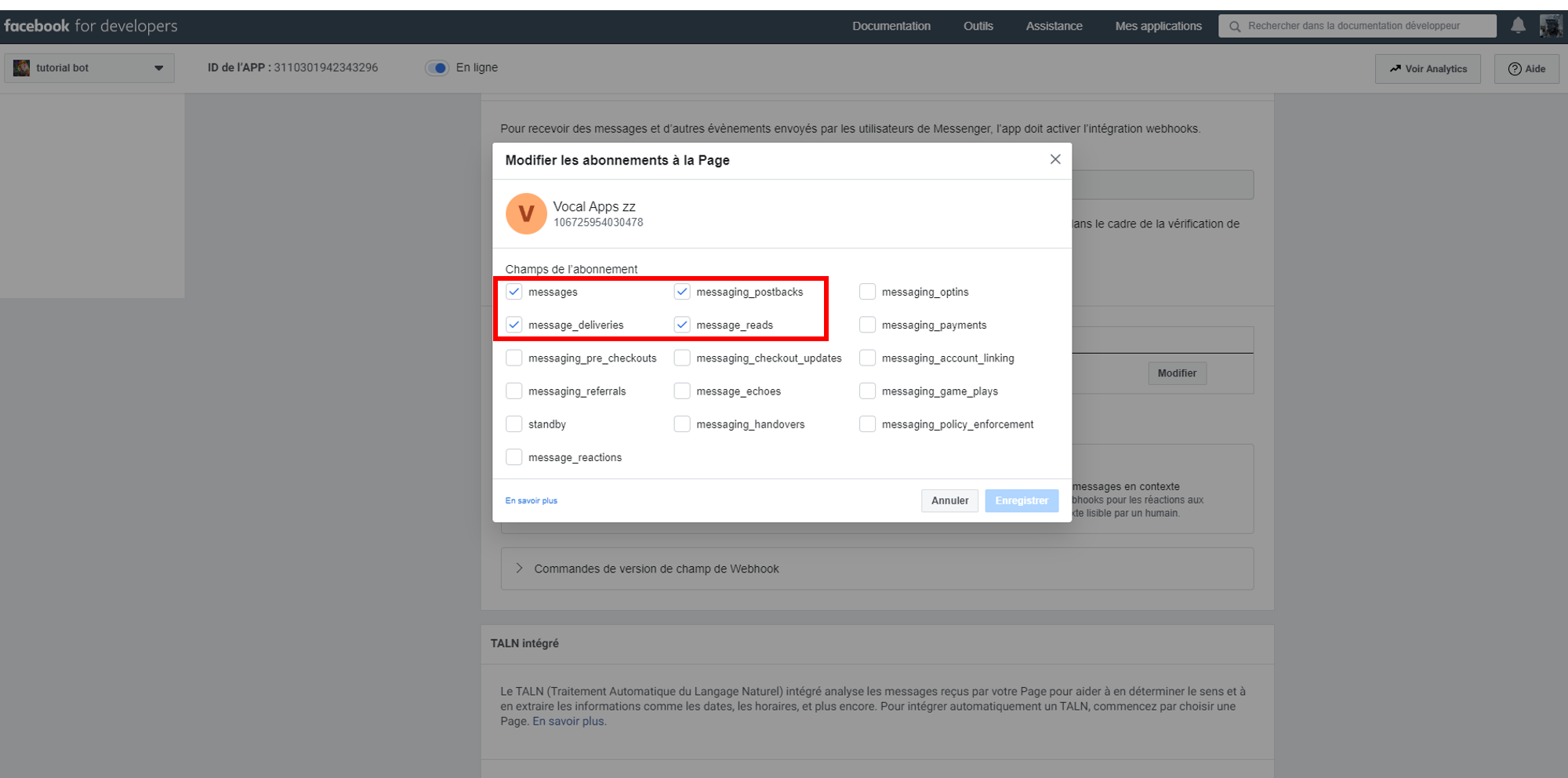The image size is (1568, 778).
Task: Check messaging_account_linking checkbox
Action: [867, 358]
